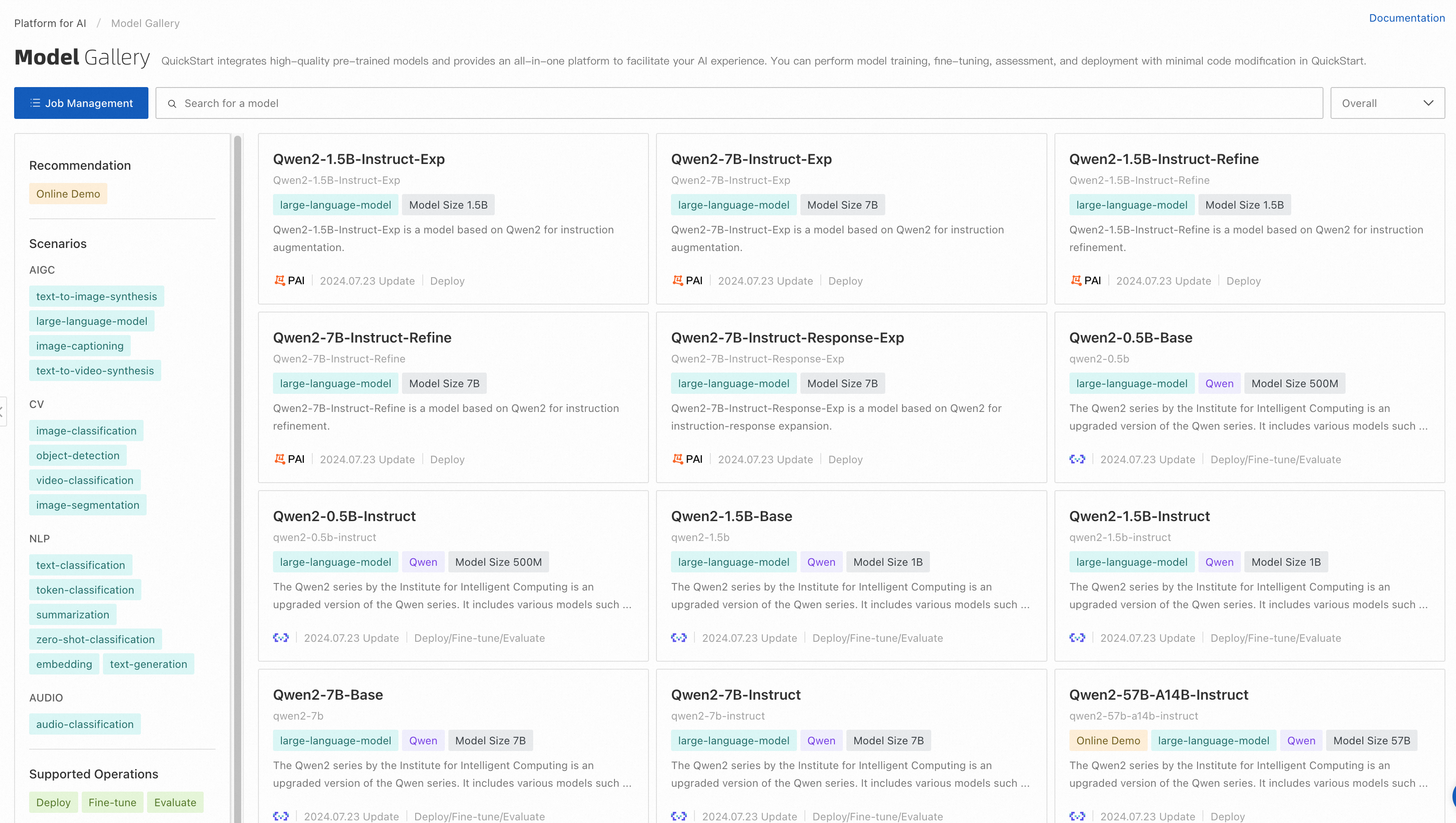Open the Qwen2-7B-Instruct-Response-Exp model card
The image size is (1456, 823).
(851, 398)
